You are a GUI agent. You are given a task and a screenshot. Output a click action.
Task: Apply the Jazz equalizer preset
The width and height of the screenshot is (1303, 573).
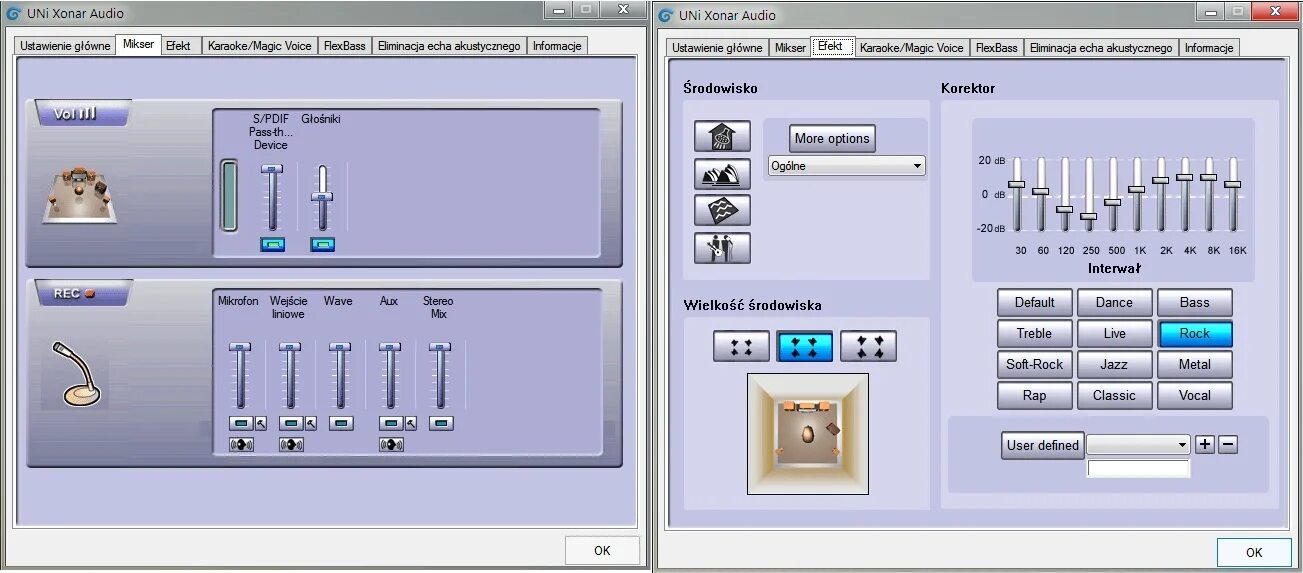tap(1114, 364)
